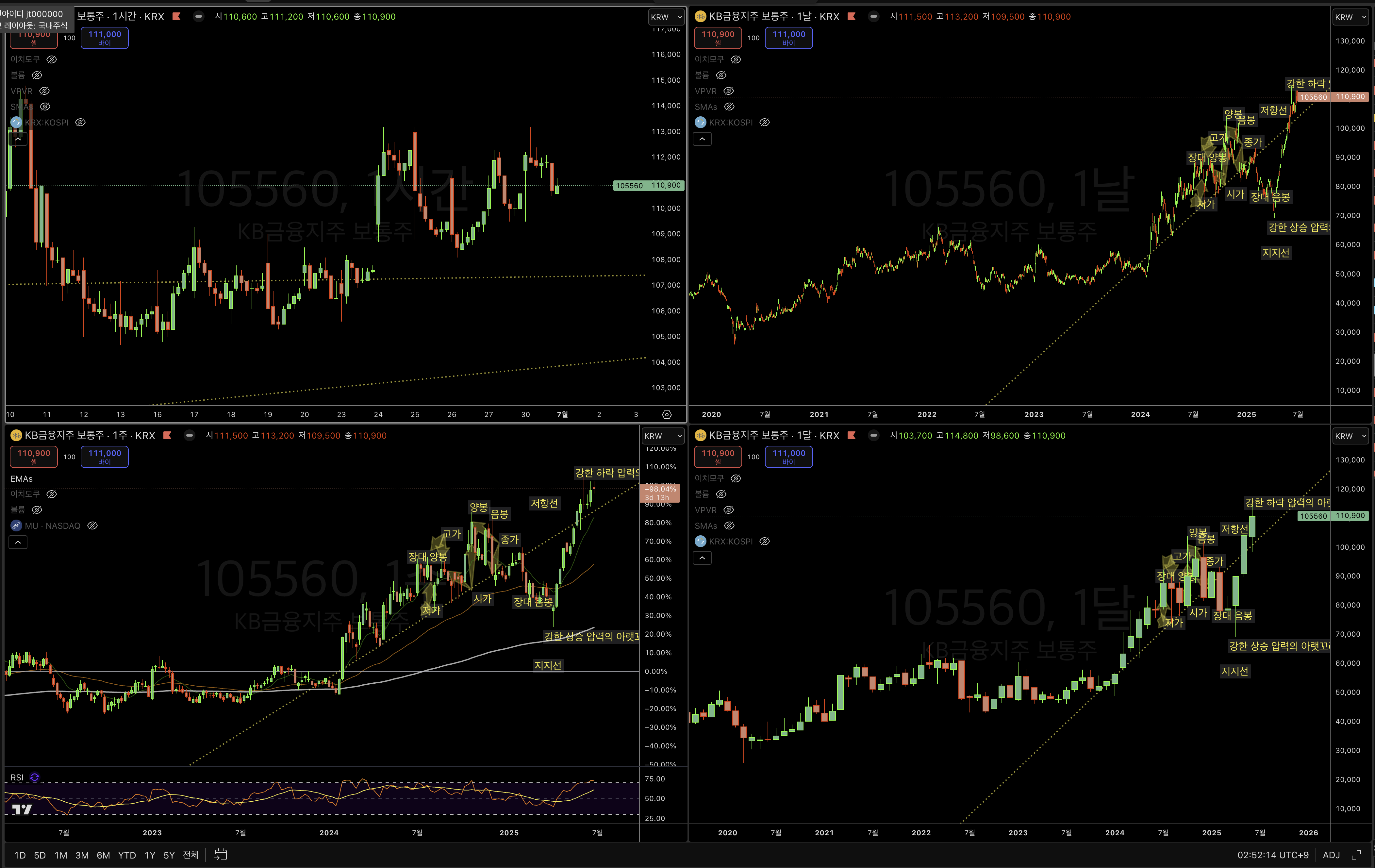Open the 02:52:14 UTC+9 timezone menu
This screenshot has width=1375, height=868.
pyautogui.click(x=1273, y=855)
